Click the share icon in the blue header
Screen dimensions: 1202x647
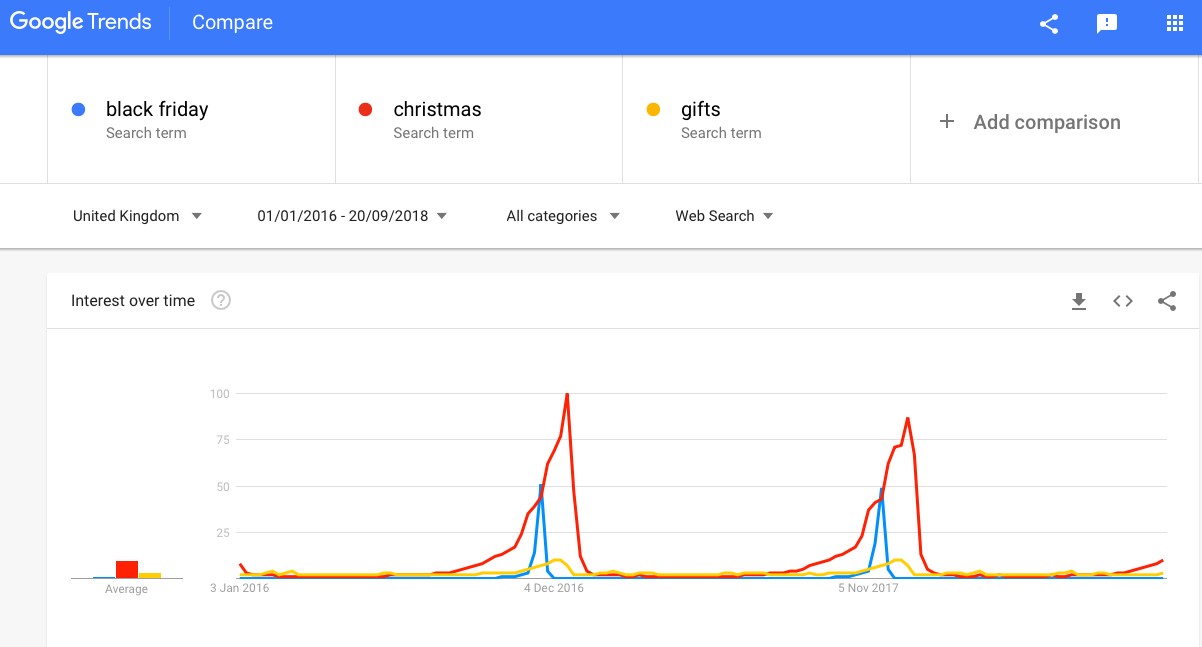[1049, 24]
